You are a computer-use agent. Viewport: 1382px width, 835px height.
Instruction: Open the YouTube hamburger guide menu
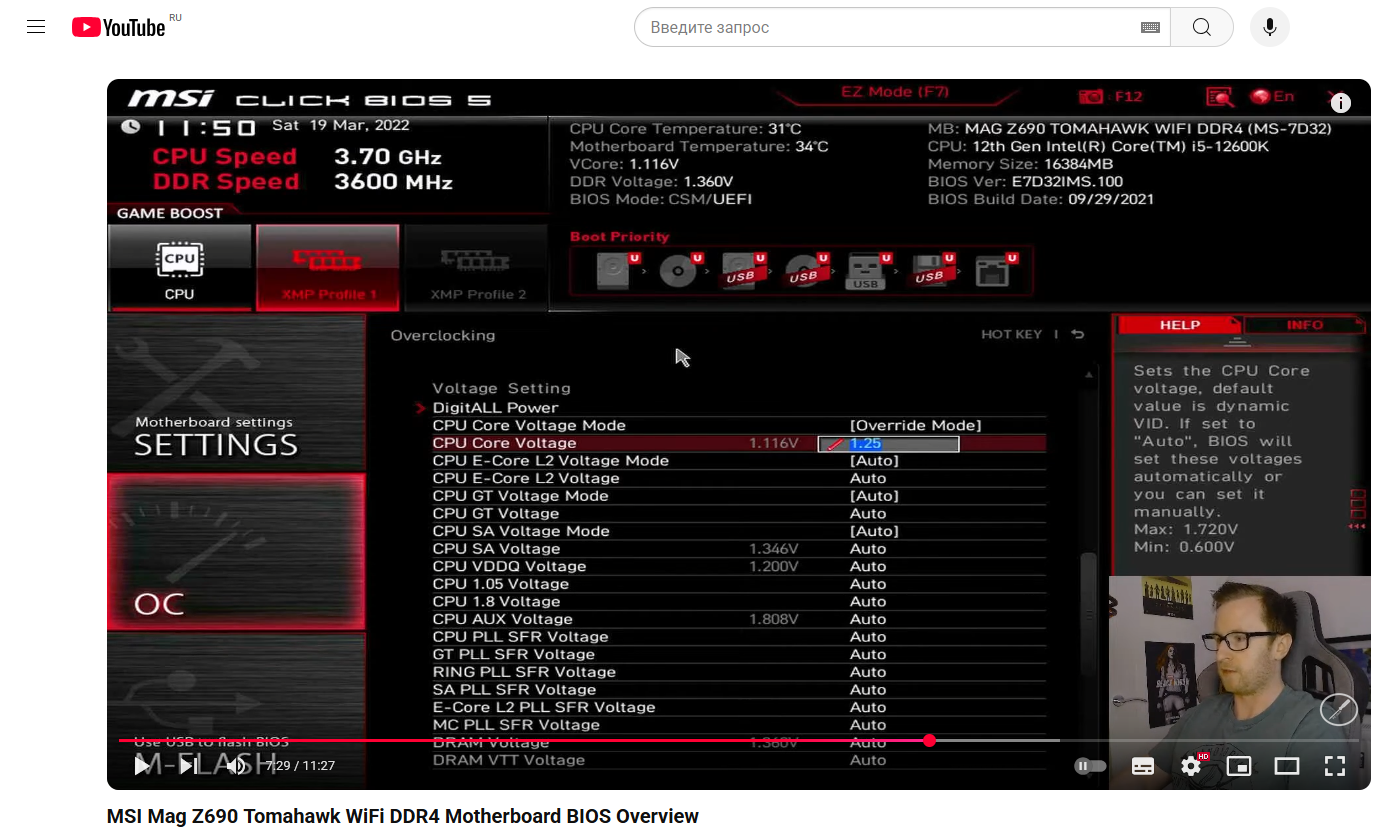36,27
